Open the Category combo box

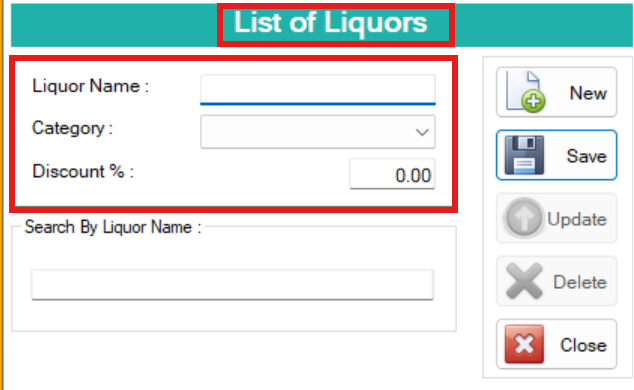[x=318, y=132]
